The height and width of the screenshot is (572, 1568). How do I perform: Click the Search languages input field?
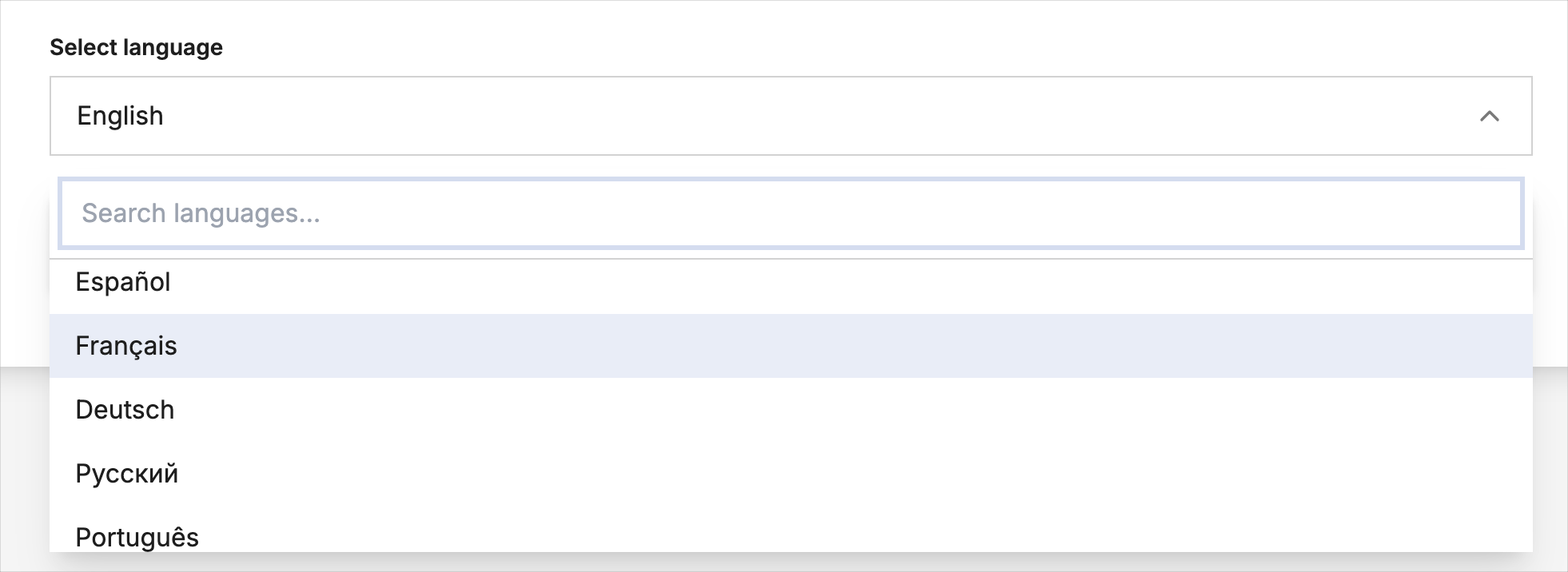pyautogui.click(x=790, y=213)
